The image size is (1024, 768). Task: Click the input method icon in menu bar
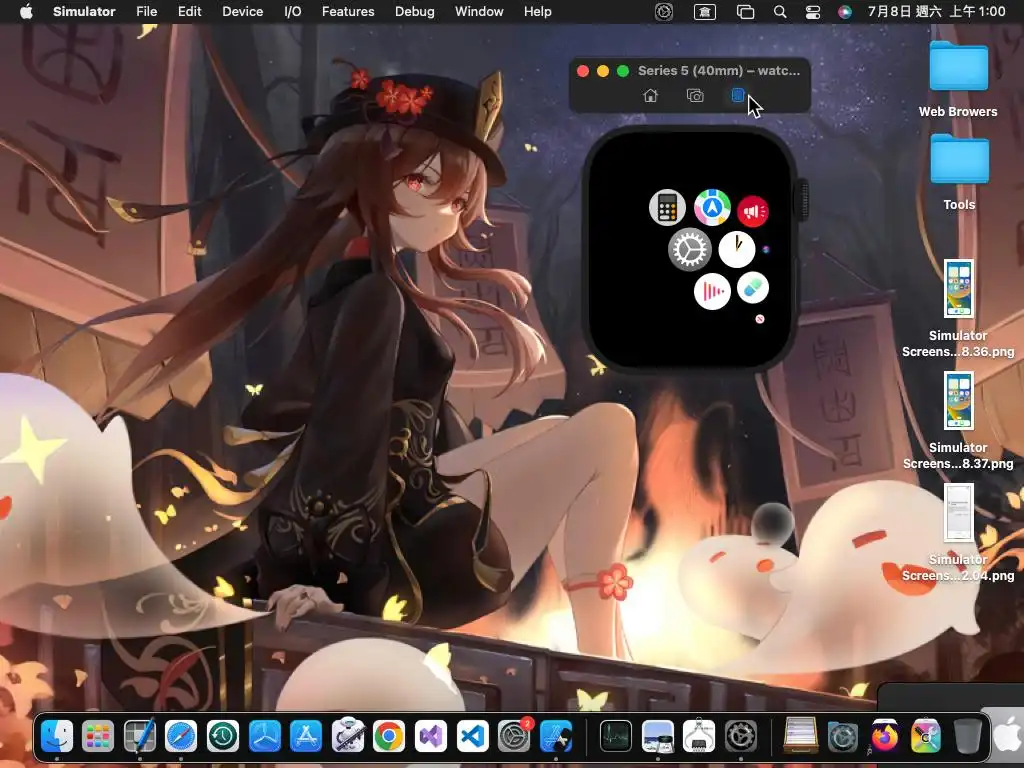705,11
